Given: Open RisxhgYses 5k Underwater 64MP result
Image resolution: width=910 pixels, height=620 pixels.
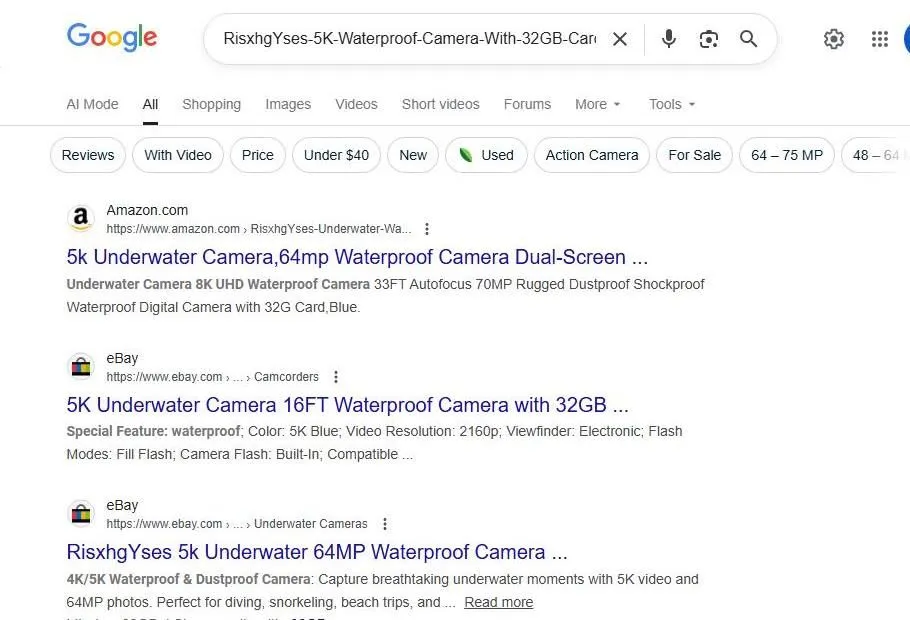Looking at the screenshot, I should pyautogui.click(x=317, y=551).
